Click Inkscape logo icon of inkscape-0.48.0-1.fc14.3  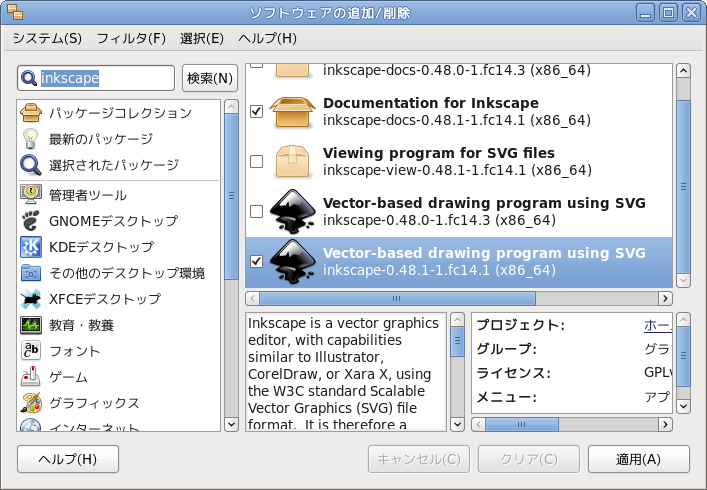click(x=292, y=211)
